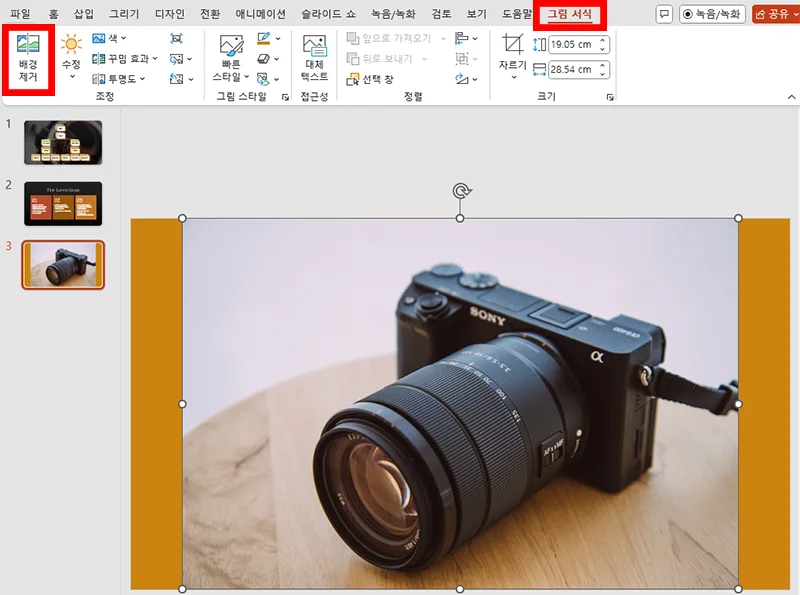Switch to the 그리기 (Draw) tab
800x595 pixels.
(x=124, y=14)
